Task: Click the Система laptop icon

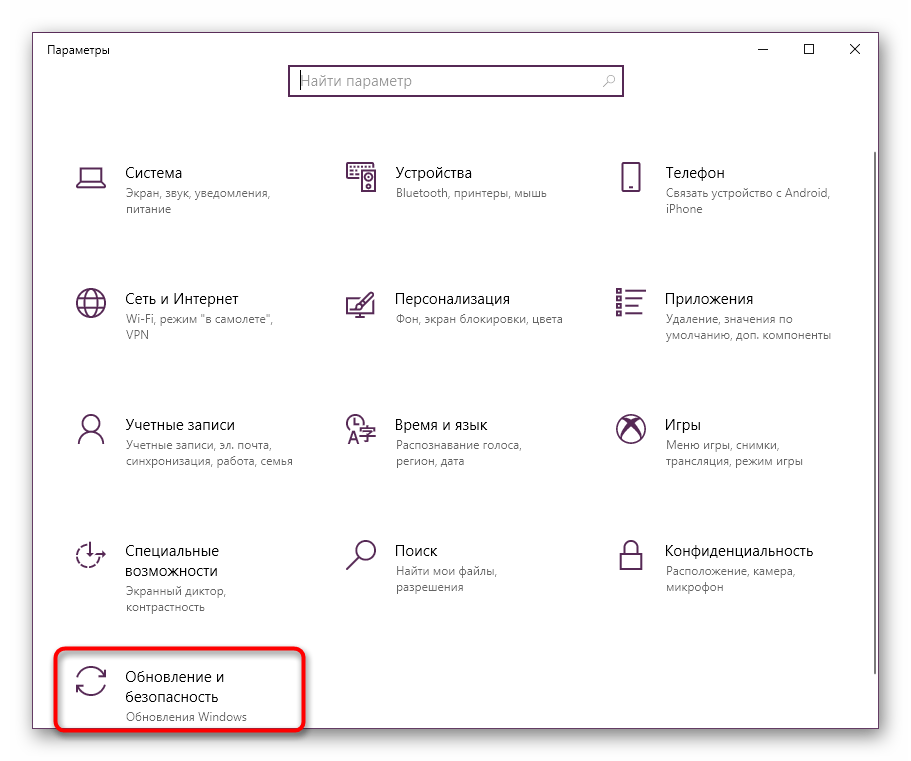Action: (x=91, y=177)
